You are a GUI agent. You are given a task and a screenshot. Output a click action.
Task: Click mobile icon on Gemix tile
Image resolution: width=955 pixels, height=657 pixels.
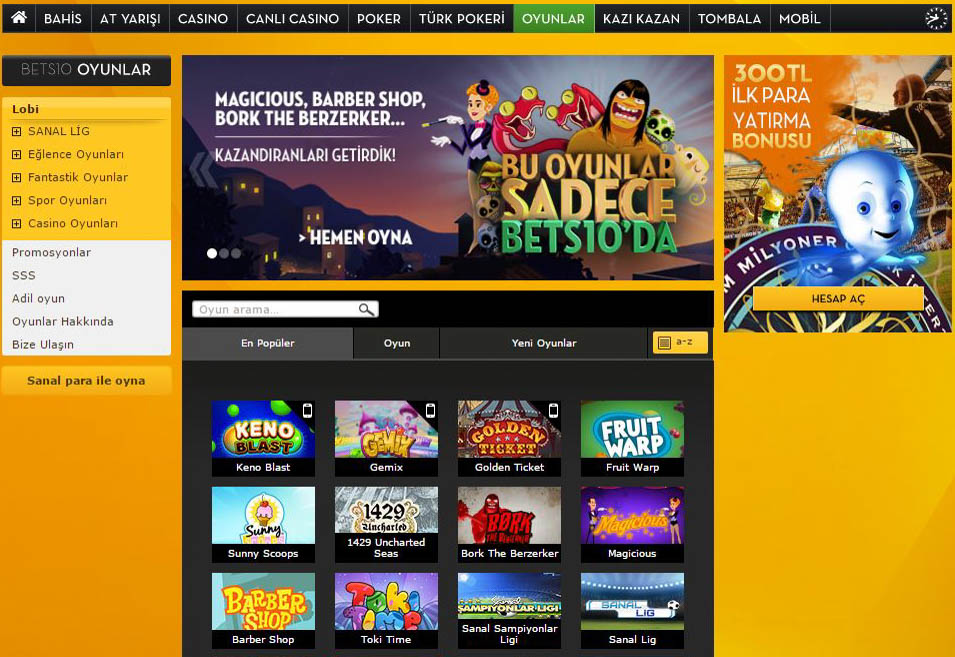[x=431, y=410]
